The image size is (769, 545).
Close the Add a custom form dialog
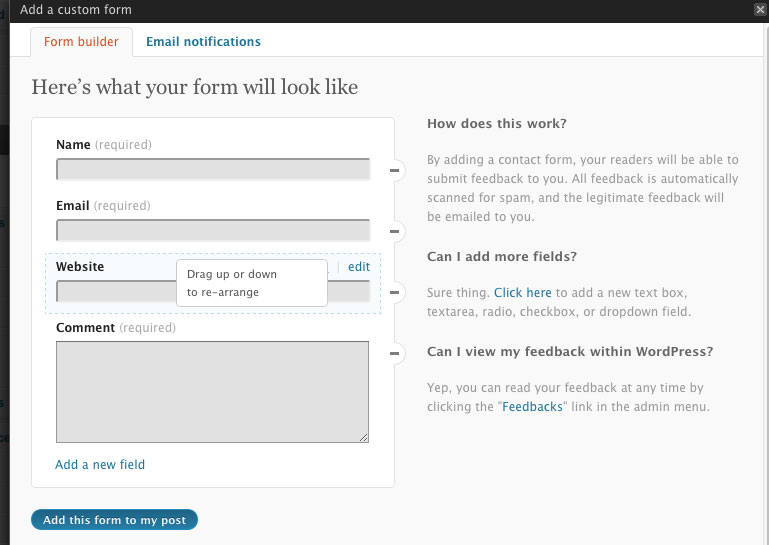[760, 9]
